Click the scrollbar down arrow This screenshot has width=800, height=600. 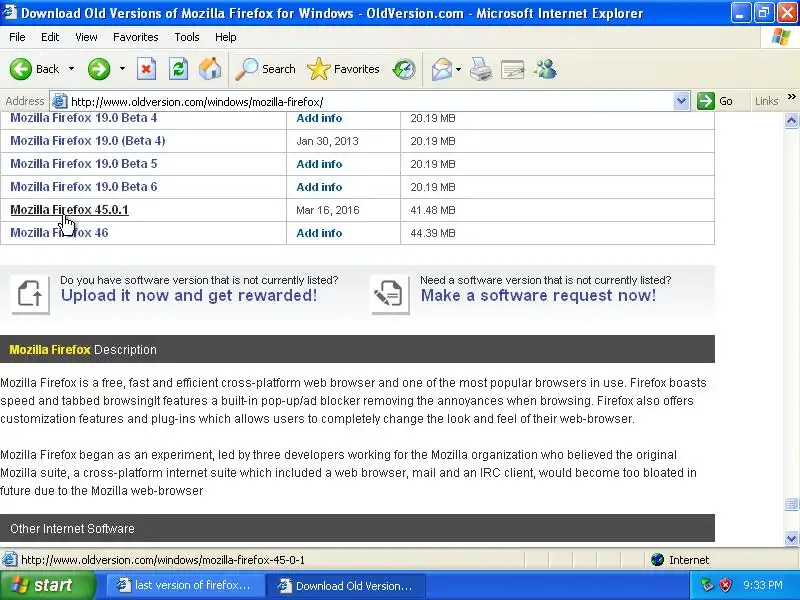[791, 538]
